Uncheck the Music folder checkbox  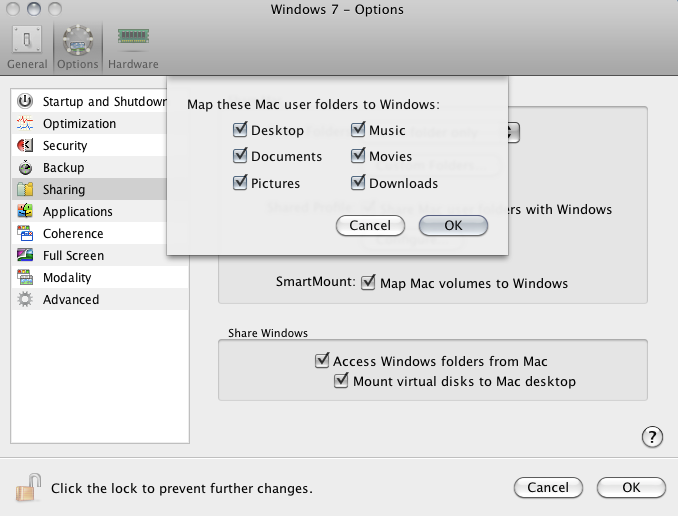click(358, 129)
